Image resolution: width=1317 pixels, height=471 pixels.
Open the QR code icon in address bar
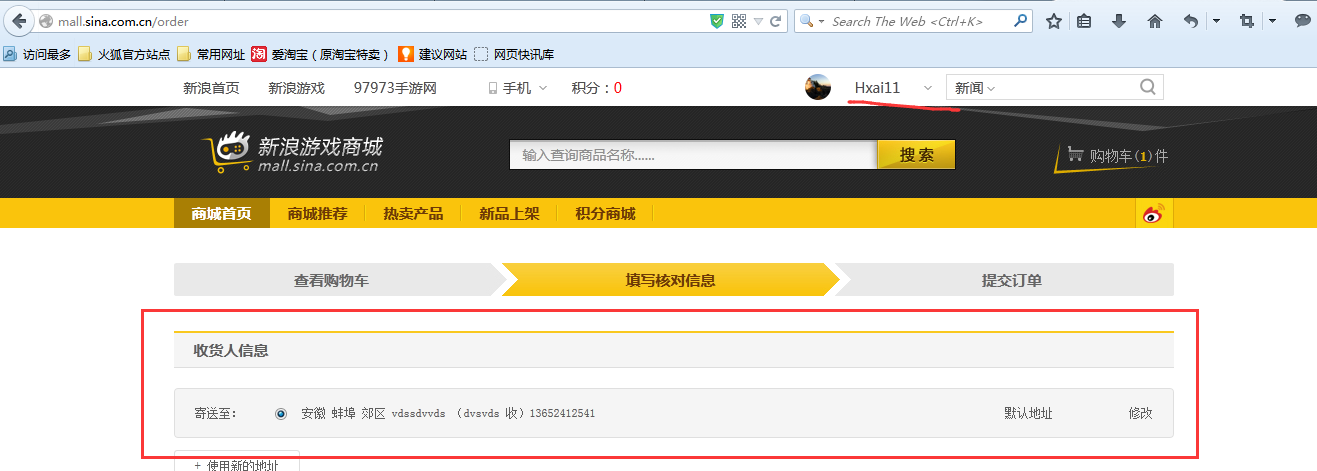pyautogui.click(x=739, y=21)
